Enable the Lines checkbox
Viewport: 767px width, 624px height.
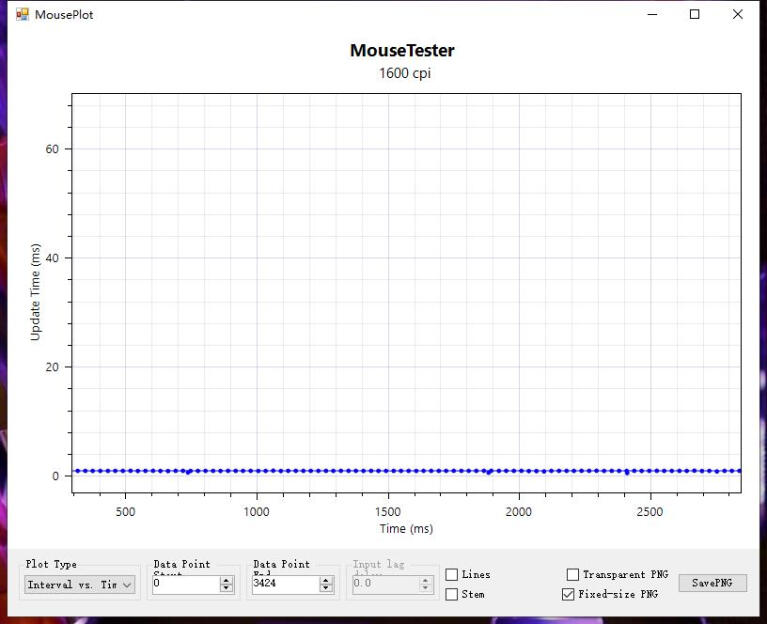coord(451,574)
